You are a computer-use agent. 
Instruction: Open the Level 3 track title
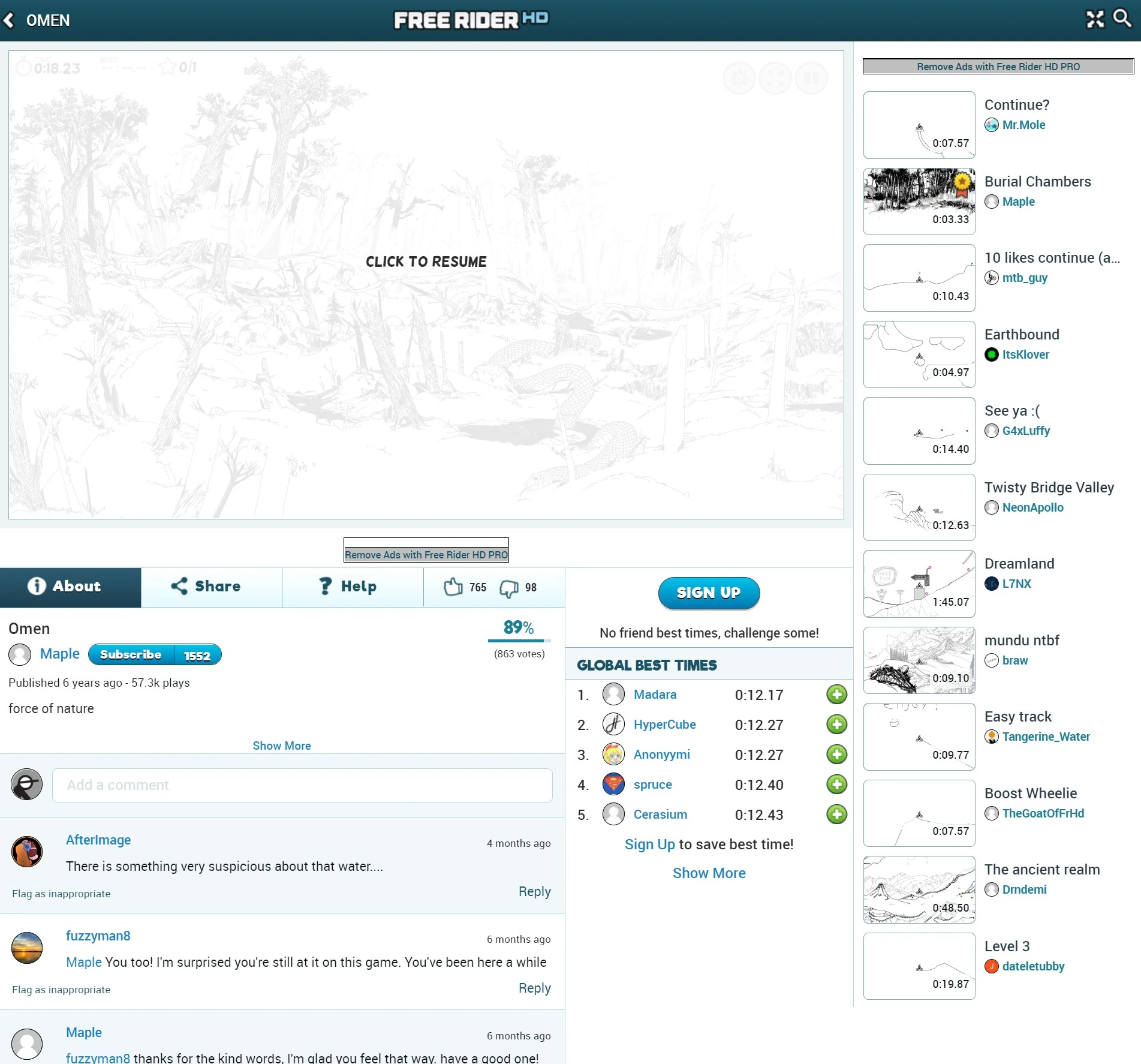pyautogui.click(x=1007, y=946)
